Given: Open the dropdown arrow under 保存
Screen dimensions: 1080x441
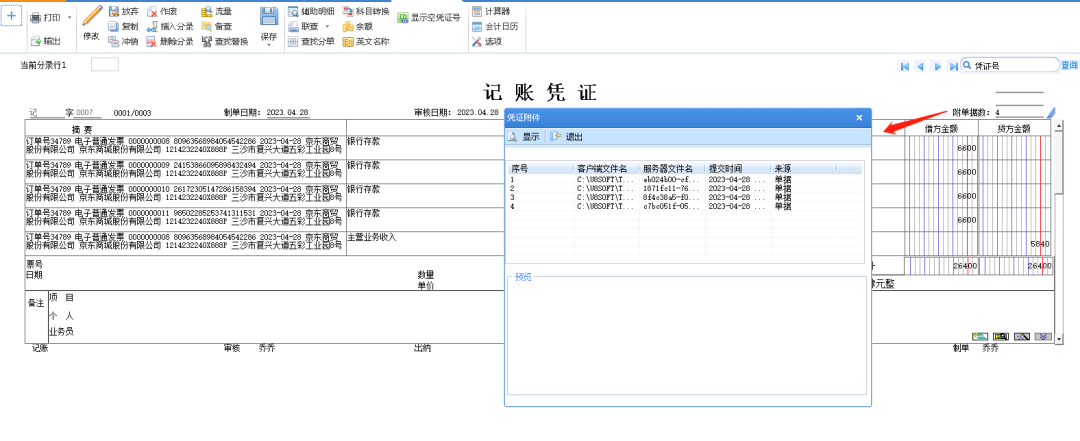Looking at the screenshot, I should [269, 45].
